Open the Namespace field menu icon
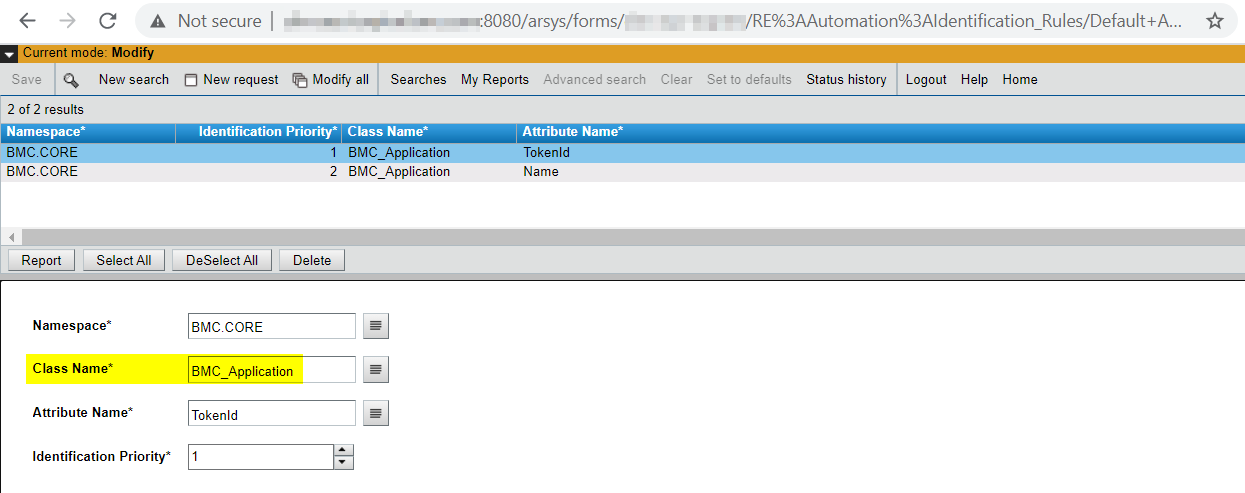The width and height of the screenshot is (1245, 493). [375, 326]
